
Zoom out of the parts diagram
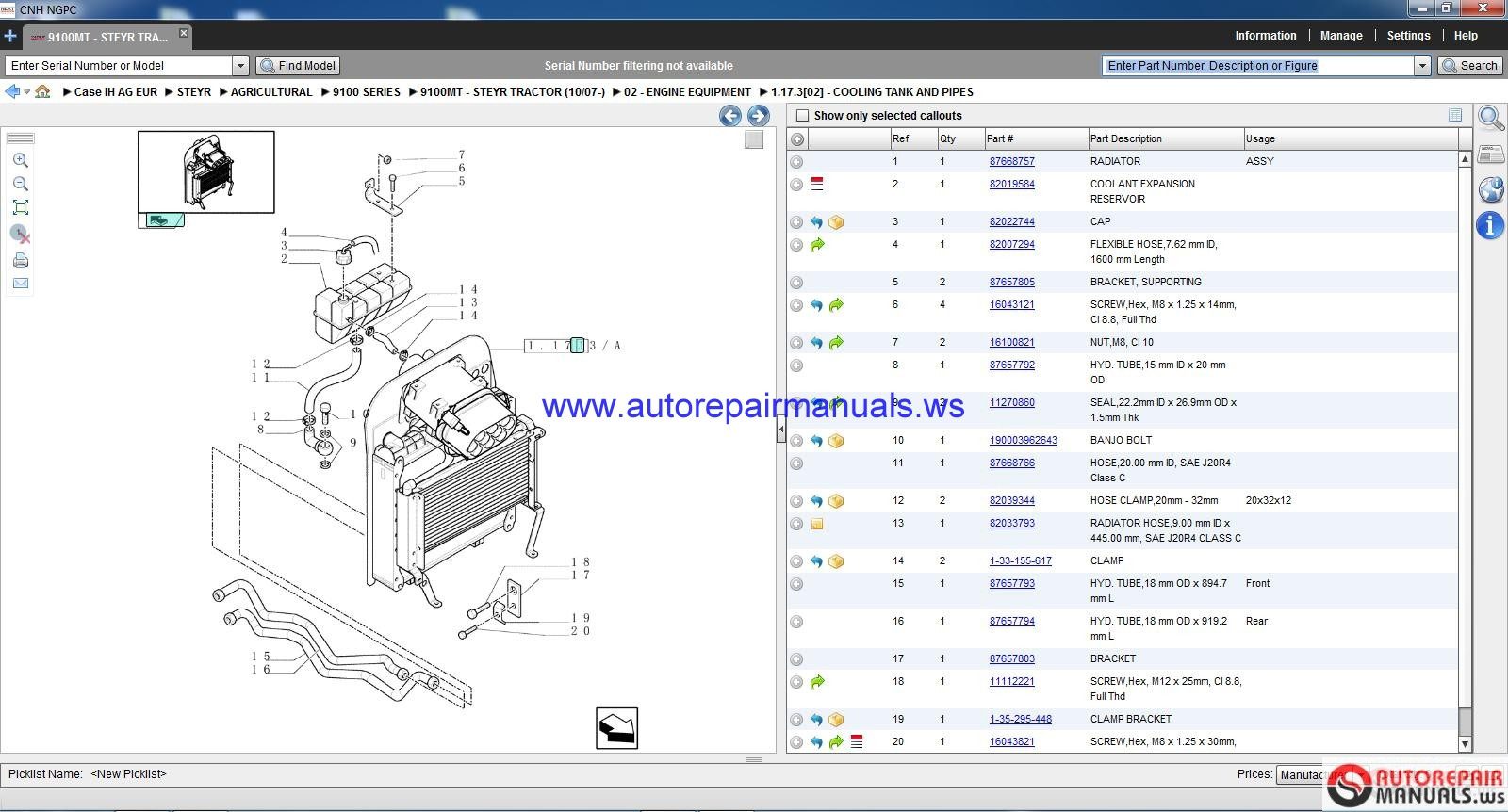21,184
